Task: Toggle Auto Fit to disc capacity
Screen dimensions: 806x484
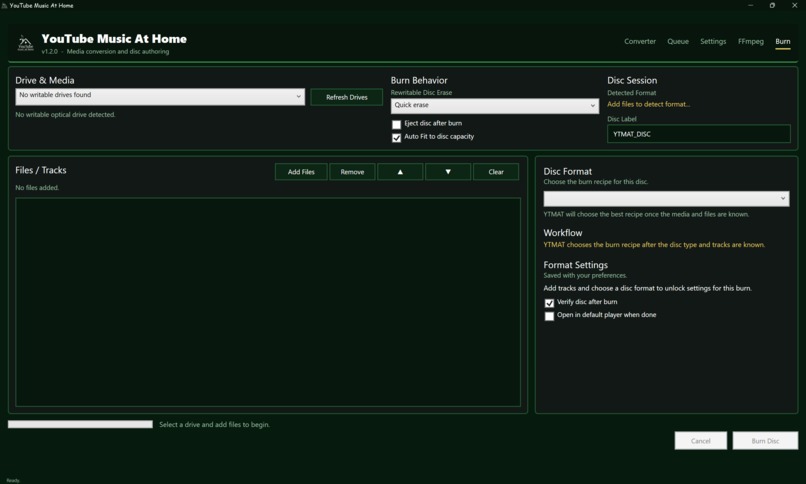Action: pos(396,138)
